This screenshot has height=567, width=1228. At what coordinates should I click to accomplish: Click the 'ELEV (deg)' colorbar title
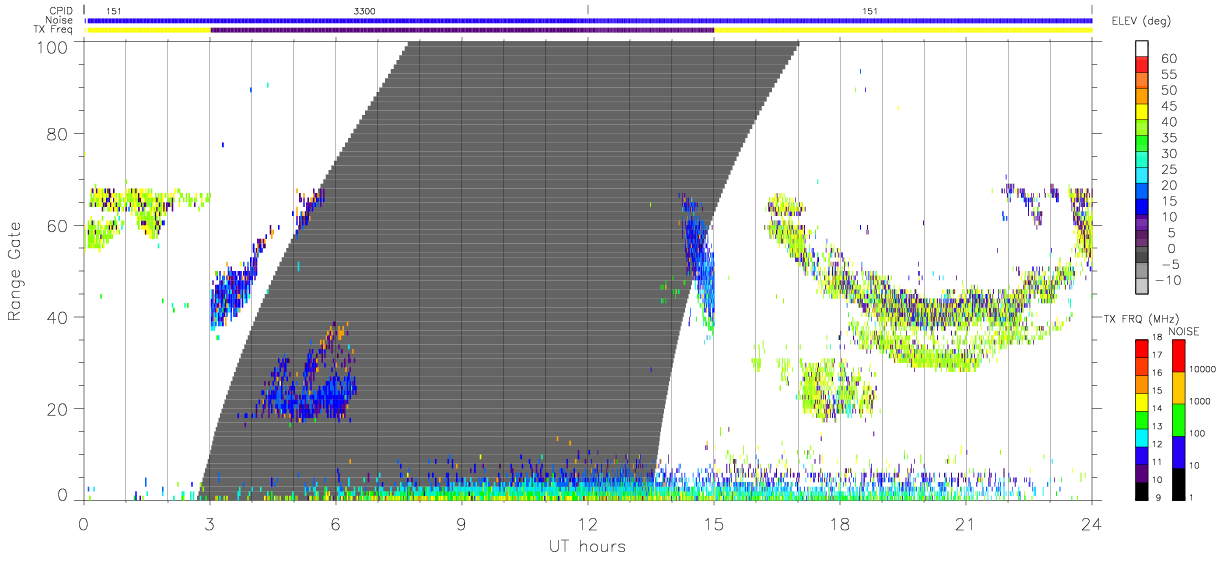(x=1141, y=21)
